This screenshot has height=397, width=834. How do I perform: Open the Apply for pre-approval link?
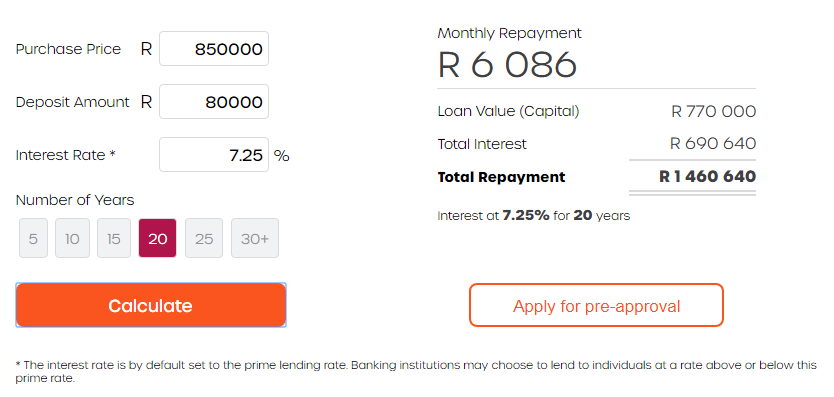pos(596,305)
